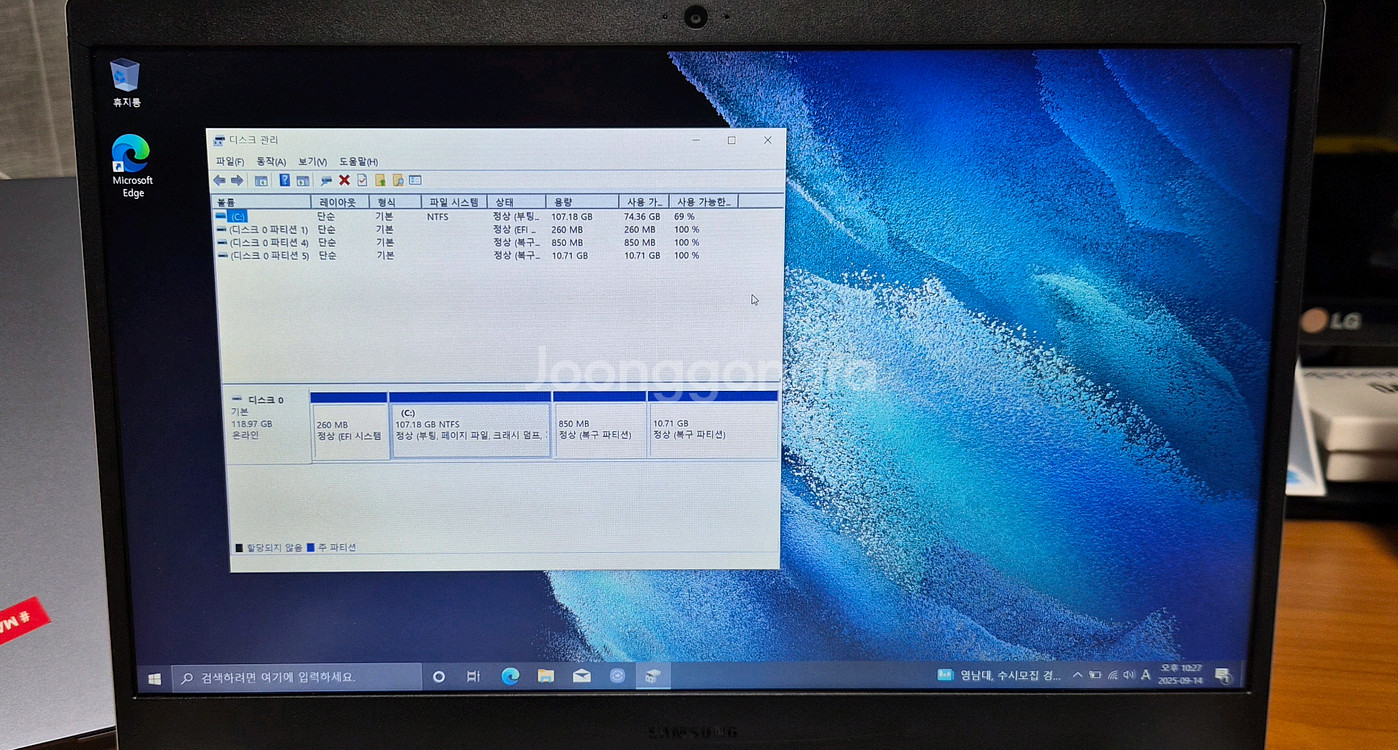Minimize the 디스크 관리 window
Screen dimensions: 1398x750
click(696, 141)
